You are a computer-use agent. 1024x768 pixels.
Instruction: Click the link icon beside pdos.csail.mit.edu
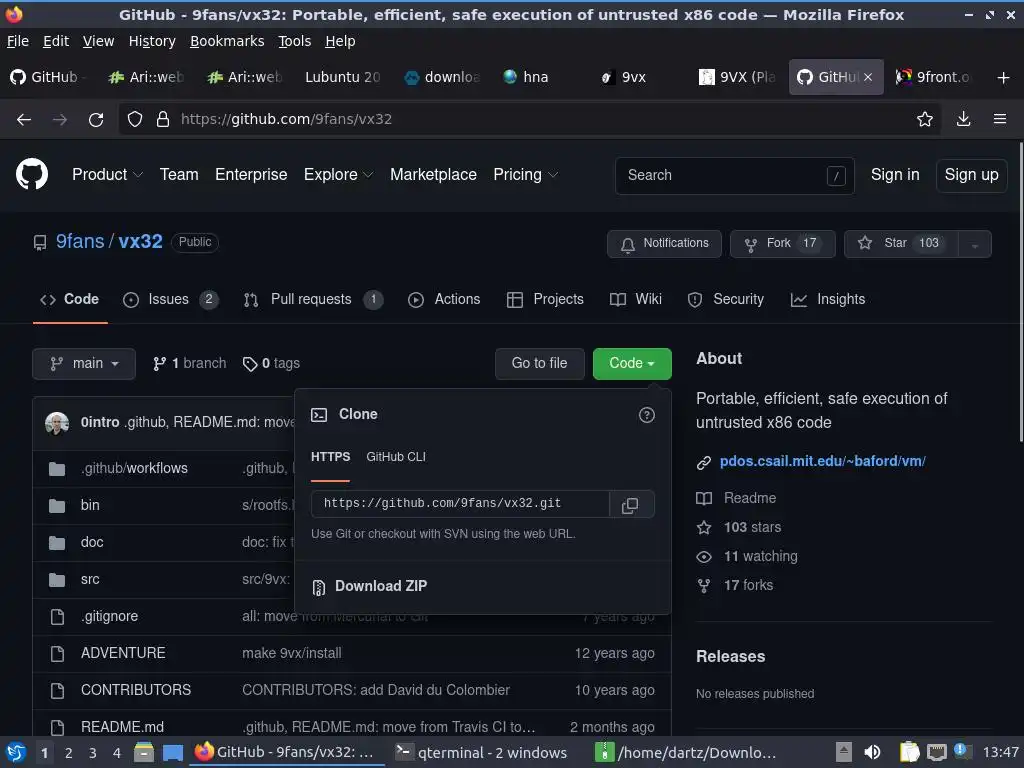click(703, 462)
